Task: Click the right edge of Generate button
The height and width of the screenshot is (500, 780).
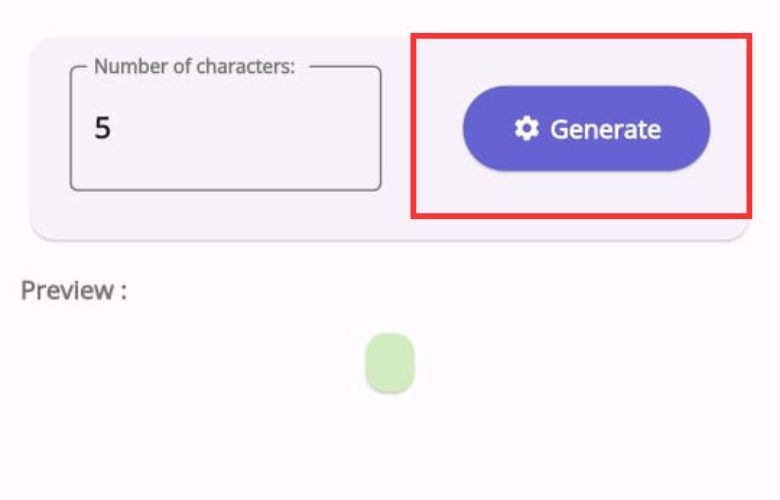Action: coord(698,129)
